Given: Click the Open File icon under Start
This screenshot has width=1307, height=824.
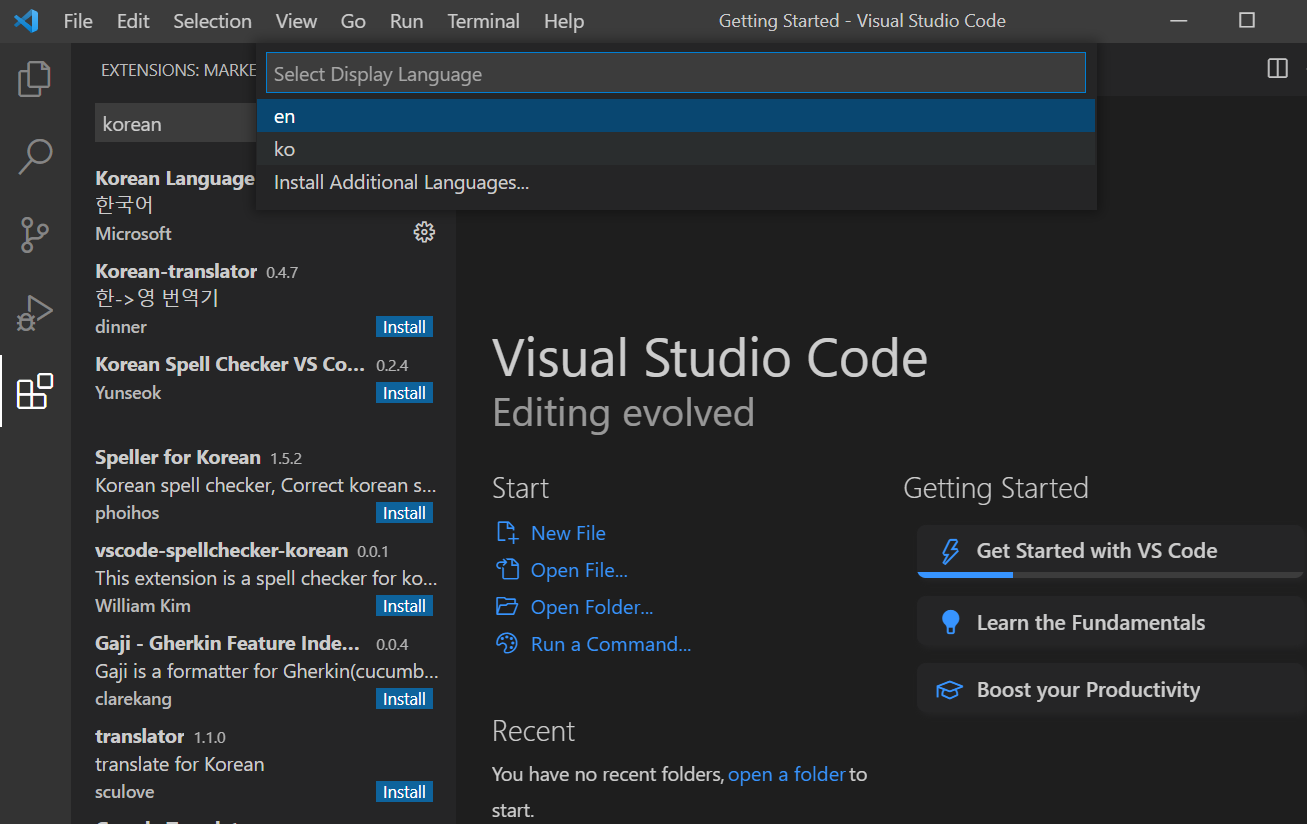Looking at the screenshot, I should 508,570.
